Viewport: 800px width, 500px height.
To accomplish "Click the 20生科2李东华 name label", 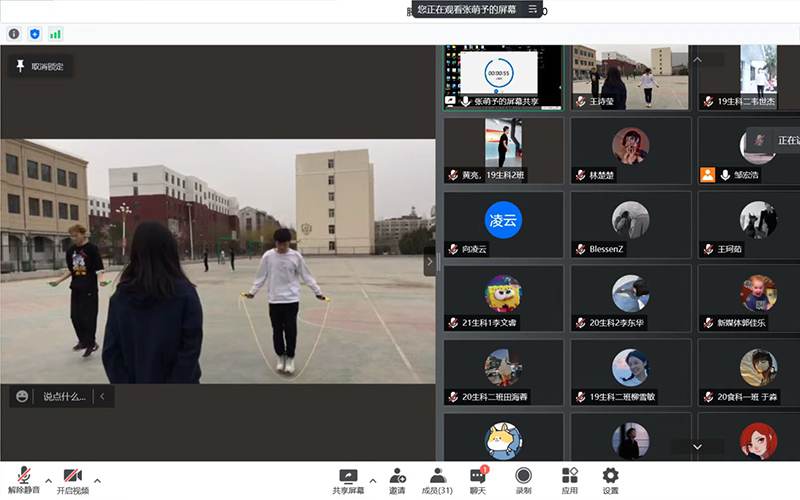I will (x=617, y=322).
